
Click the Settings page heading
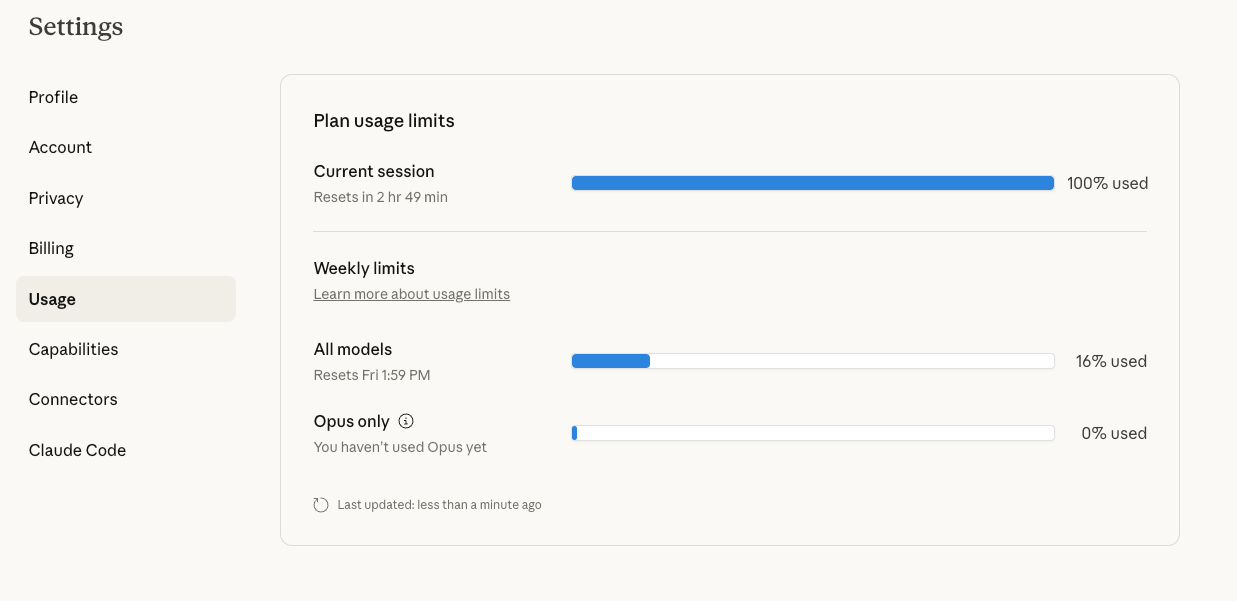76,27
